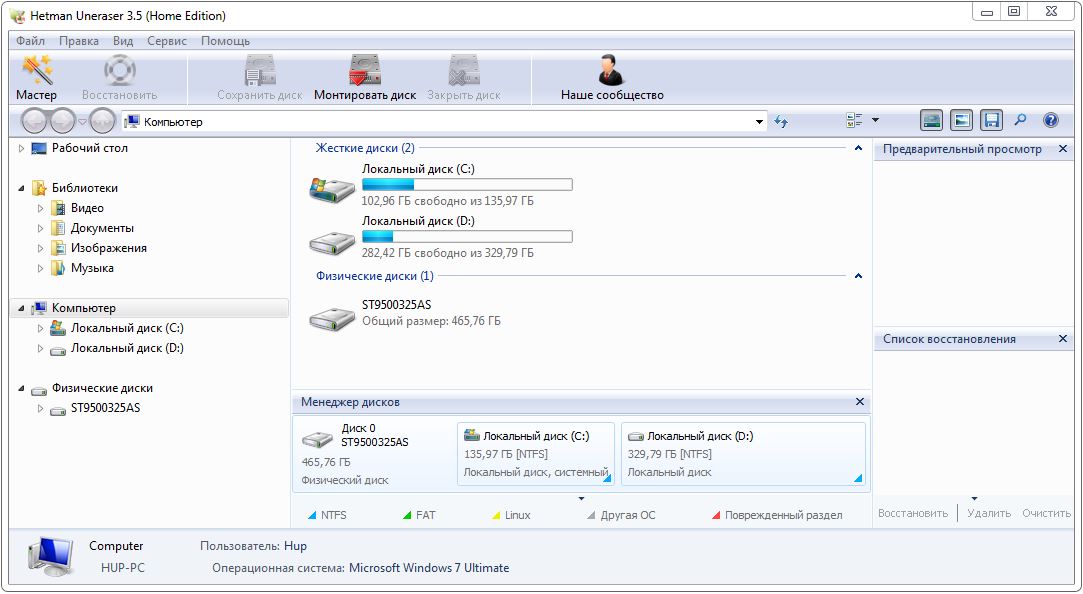Screen dimensions: 1083x594
Task: Open the address bar dropdown arrow
Action: click(x=760, y=122)
